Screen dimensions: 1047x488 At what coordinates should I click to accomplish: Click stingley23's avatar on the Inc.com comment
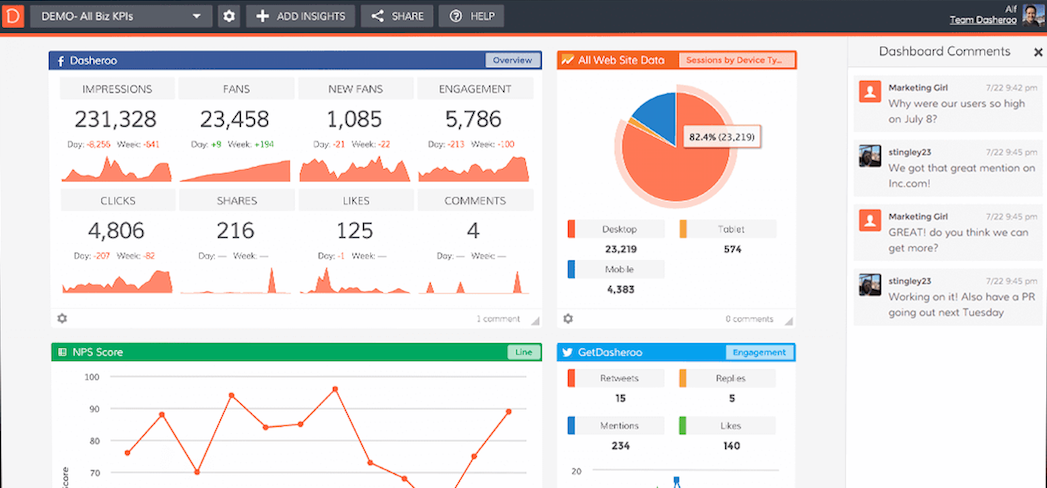tap(870, 156)
